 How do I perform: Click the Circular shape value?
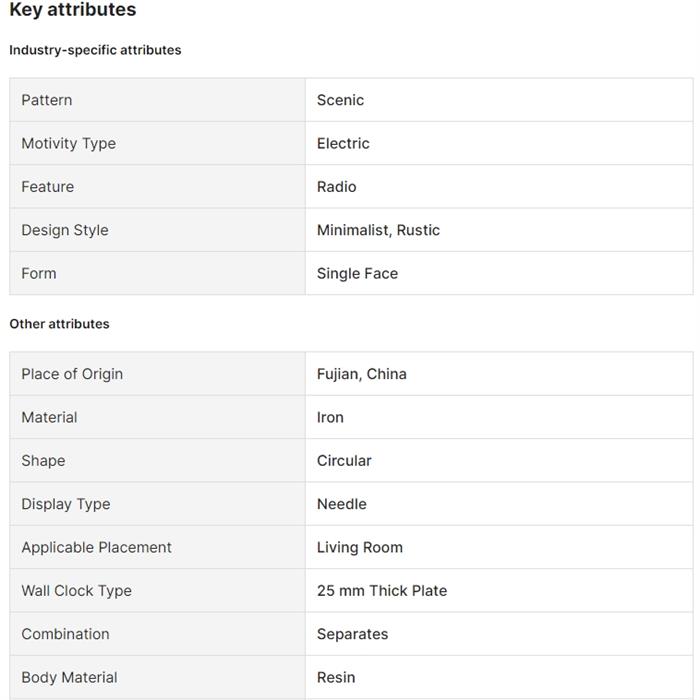tap(344, 461)
